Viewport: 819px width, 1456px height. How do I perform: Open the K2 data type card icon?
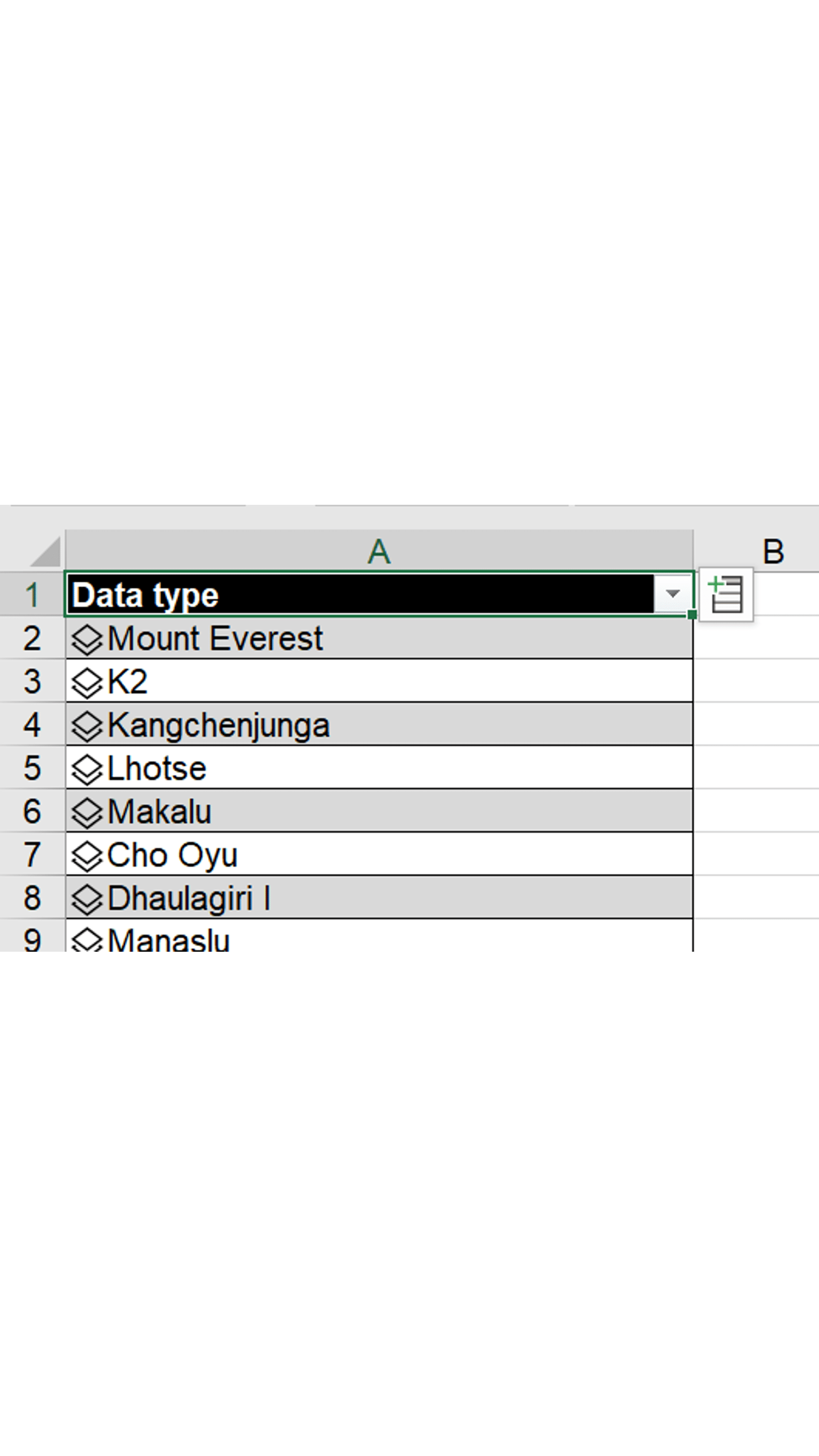(x=87, y=683)
